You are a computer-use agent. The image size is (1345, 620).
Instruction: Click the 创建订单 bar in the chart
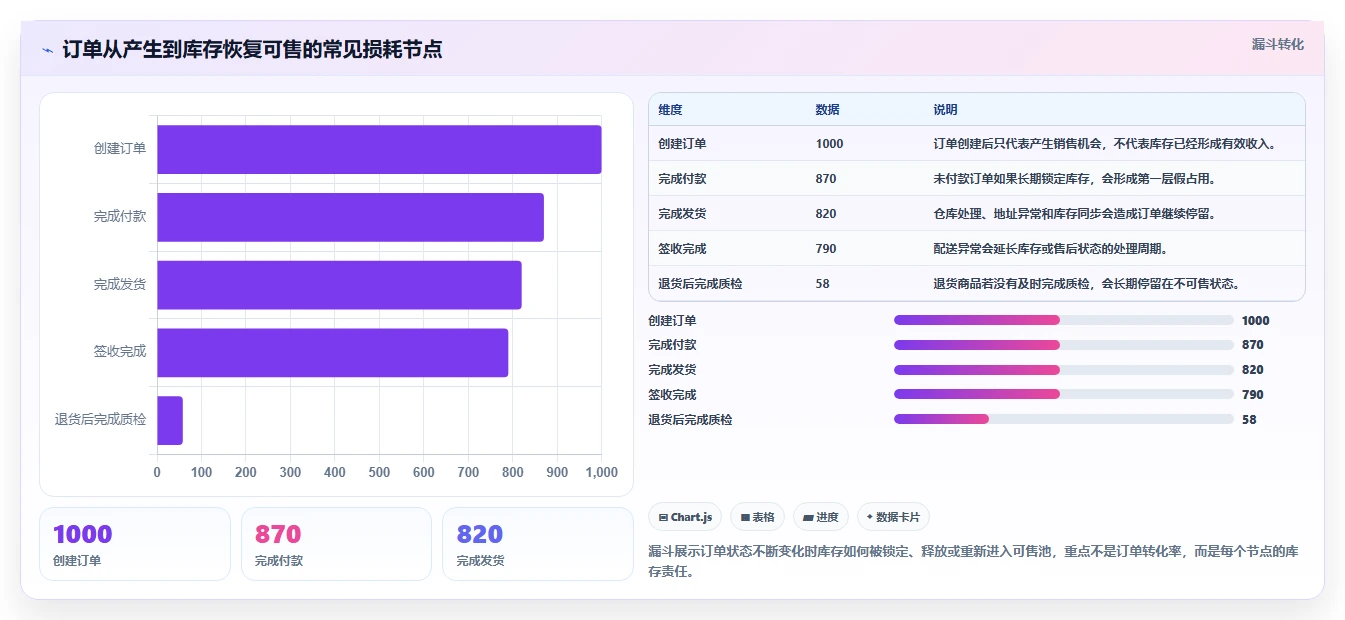(x=379, y=149)
